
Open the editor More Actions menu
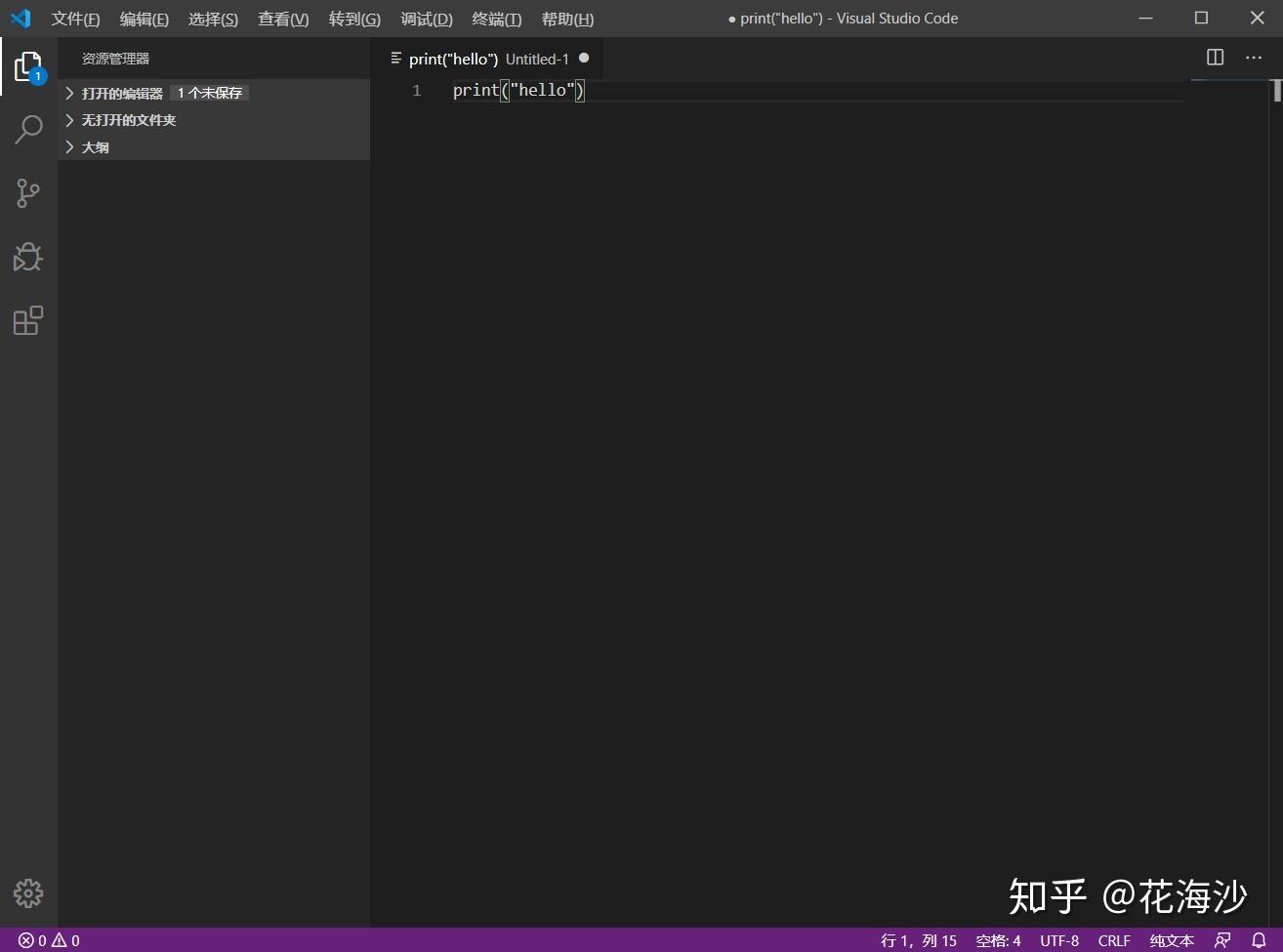click(1254, 58)
